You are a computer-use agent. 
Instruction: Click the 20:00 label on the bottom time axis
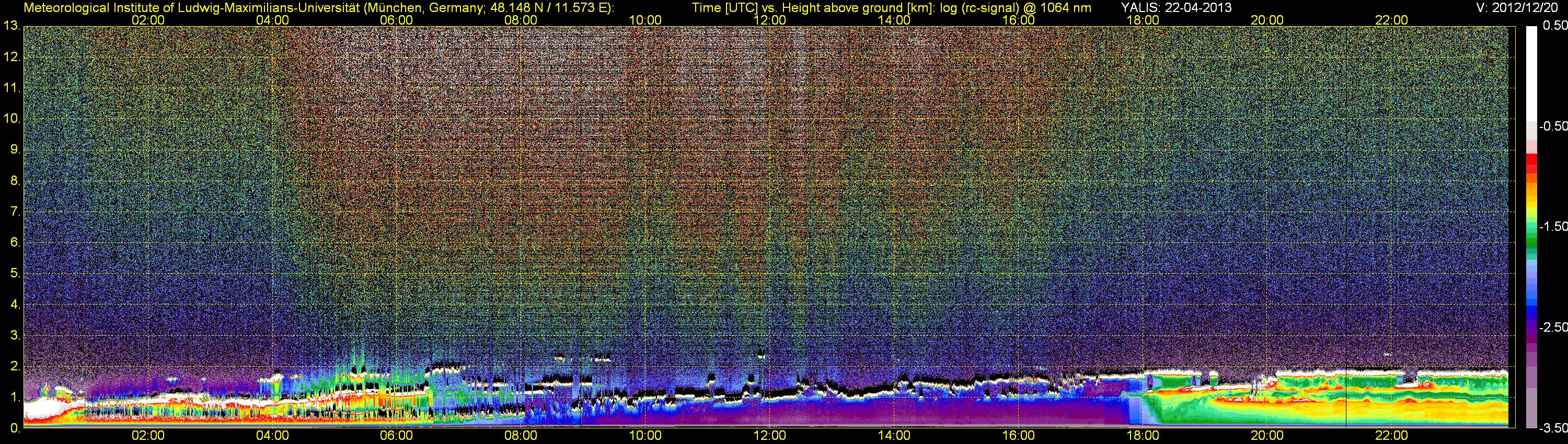coord(1267,436)
